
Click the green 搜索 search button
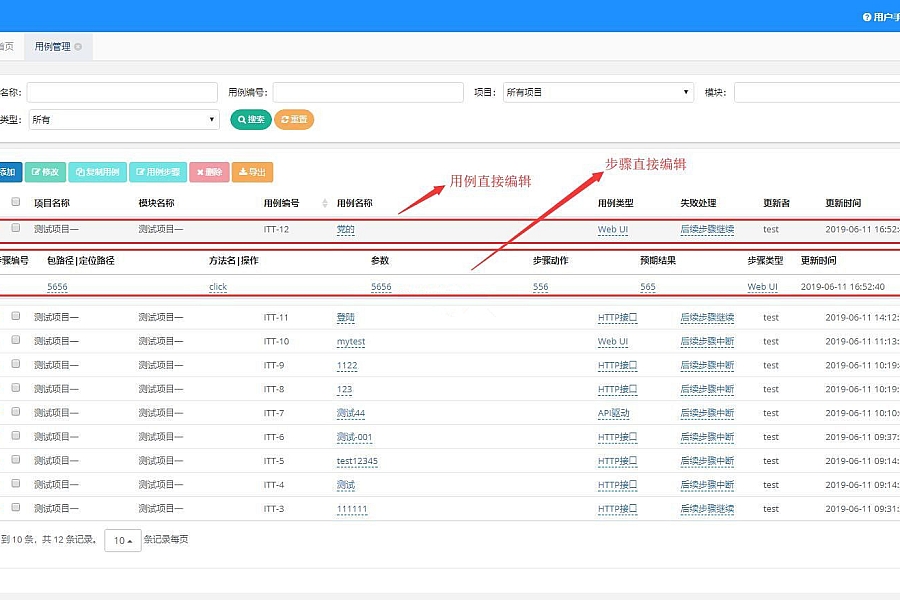(x=251, y=120)
